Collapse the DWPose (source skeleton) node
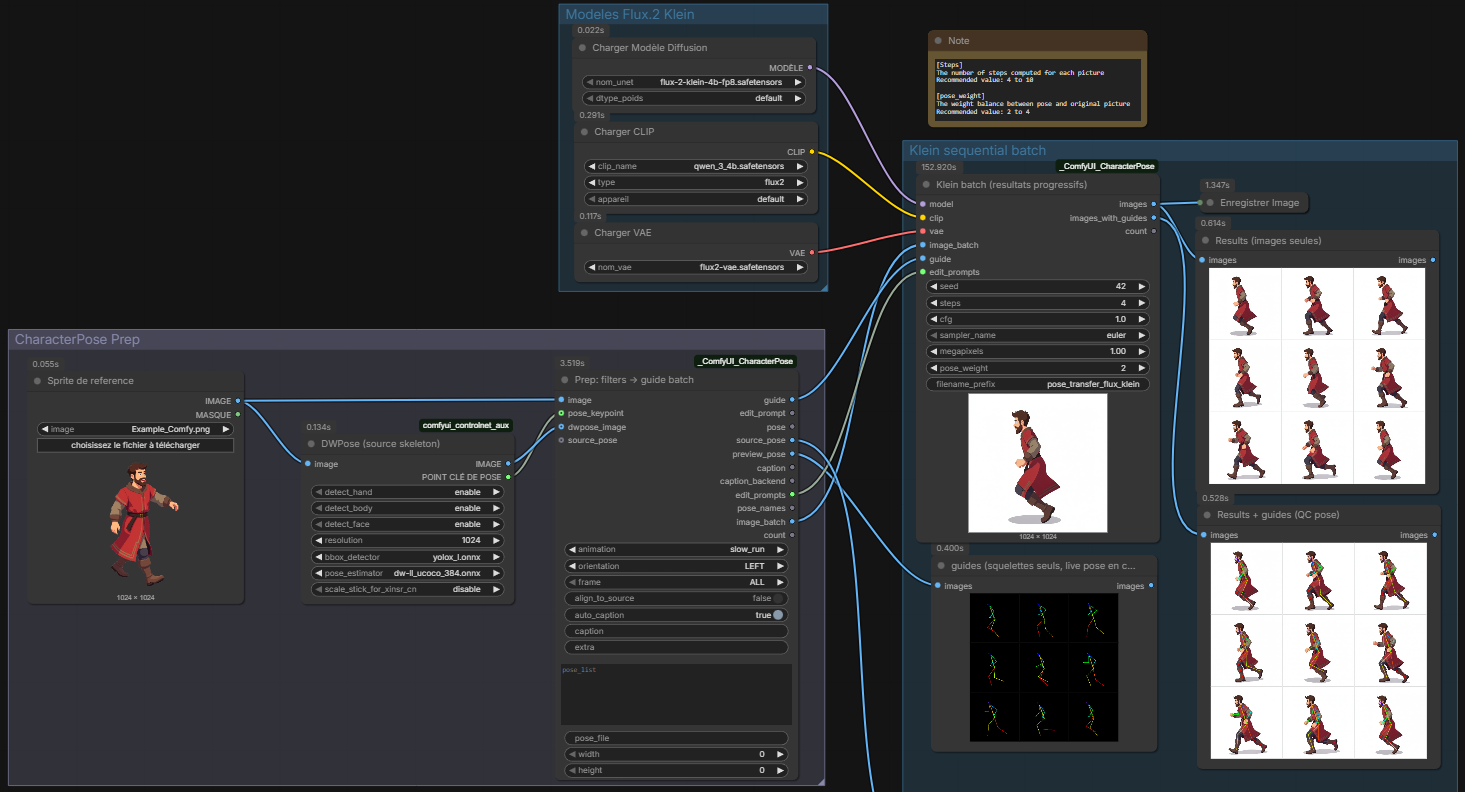This screenshot has width=1465, height=792. pos(311,444)
